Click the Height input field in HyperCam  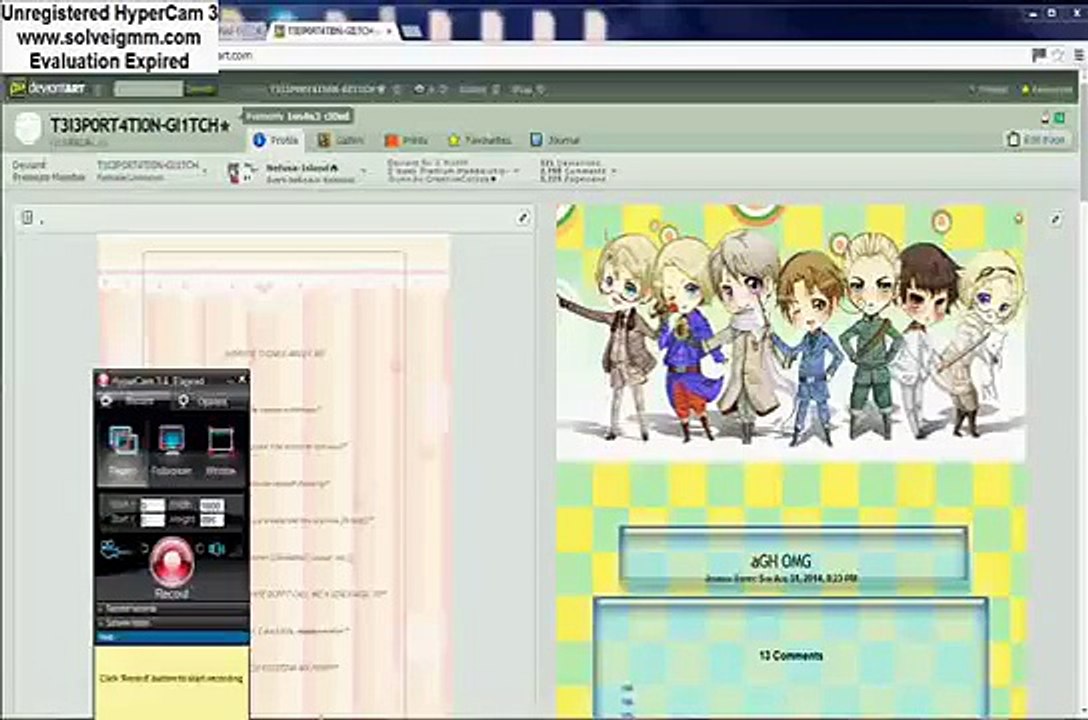pyautogui.click(x=212, y=520)
